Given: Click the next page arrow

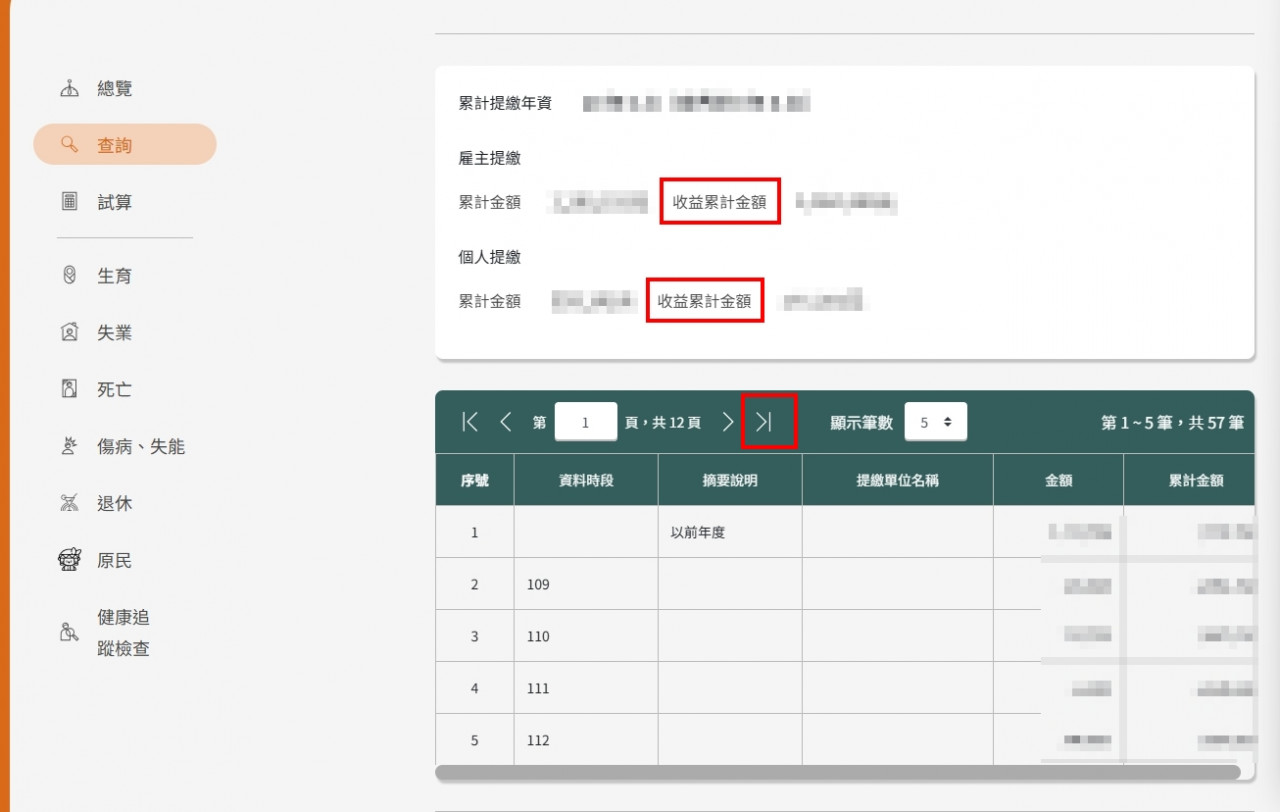Looking at the screenshot, I should click(x=728, y=421).
